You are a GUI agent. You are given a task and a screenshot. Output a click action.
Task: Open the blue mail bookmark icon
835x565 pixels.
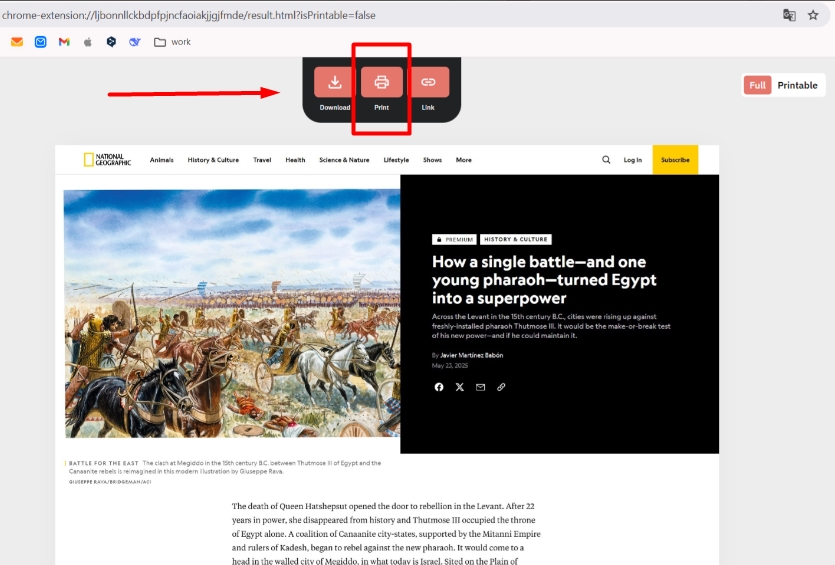pyautogui.click(x=40, y=42)
